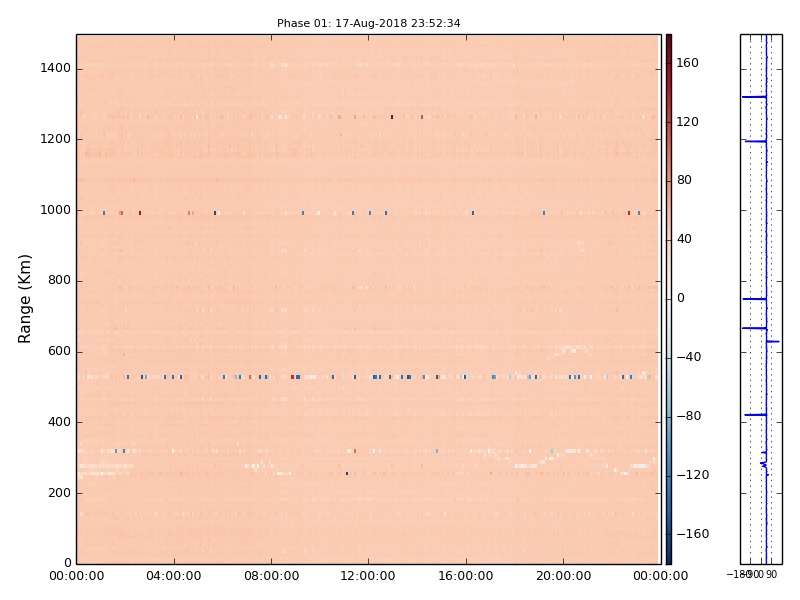Click the 90 tick label under the profile panel
This screenshot has height=600, width=800.
point(771,574)
